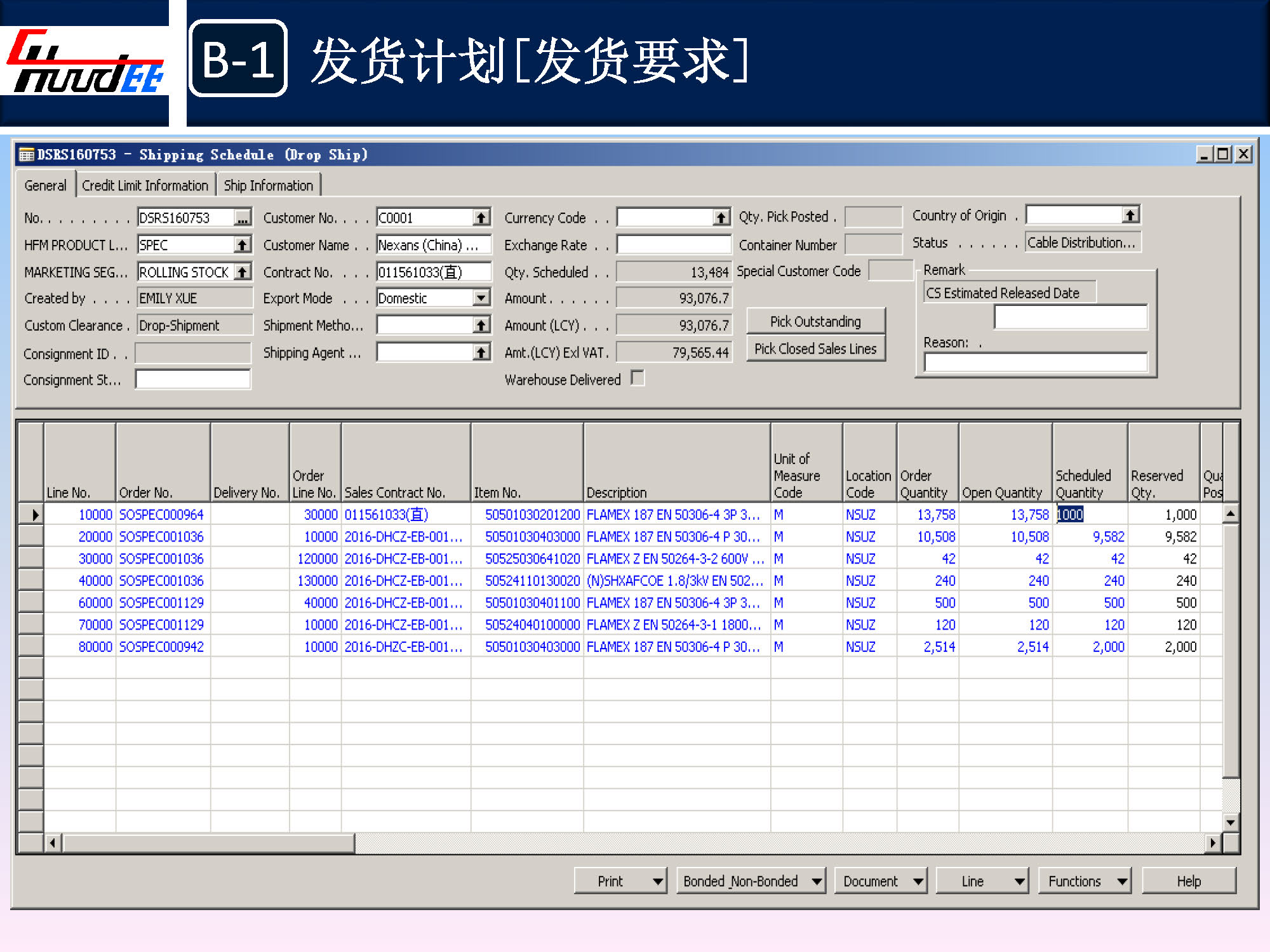Open the Currency Code lookup arrow
The image size is (1270, 952).
tap(720, 218)
